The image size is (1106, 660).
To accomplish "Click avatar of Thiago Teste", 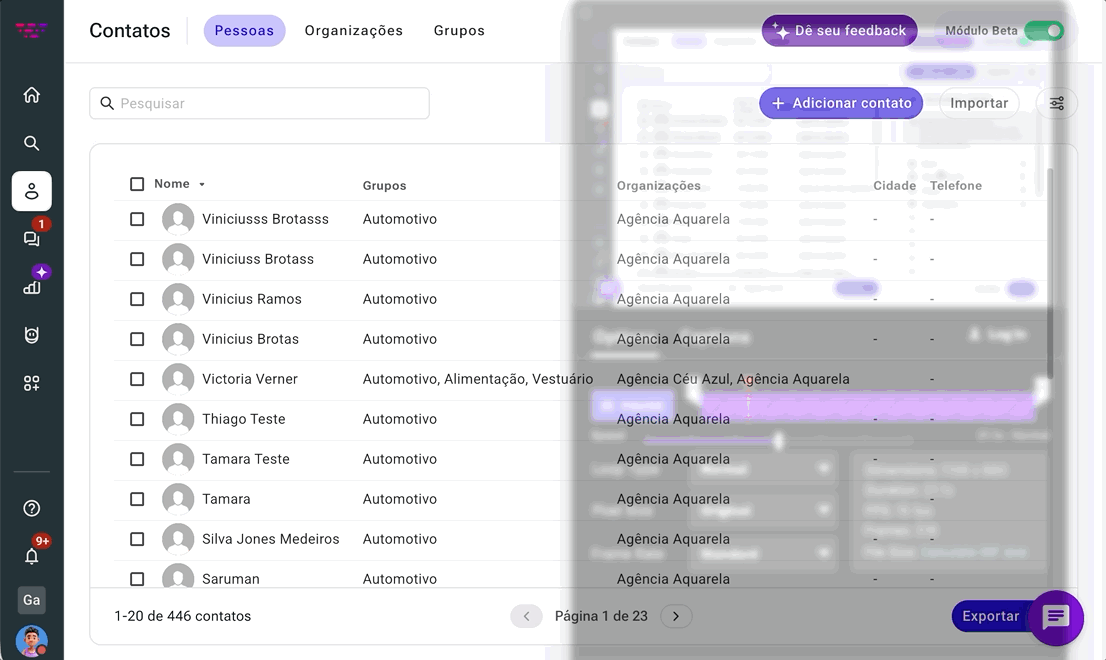I will click(x=178, y=420).
